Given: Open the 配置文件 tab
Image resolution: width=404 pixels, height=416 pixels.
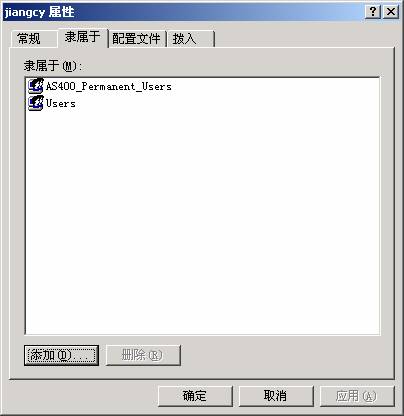Looking at the screenshot, I should (x=136, y=39).
